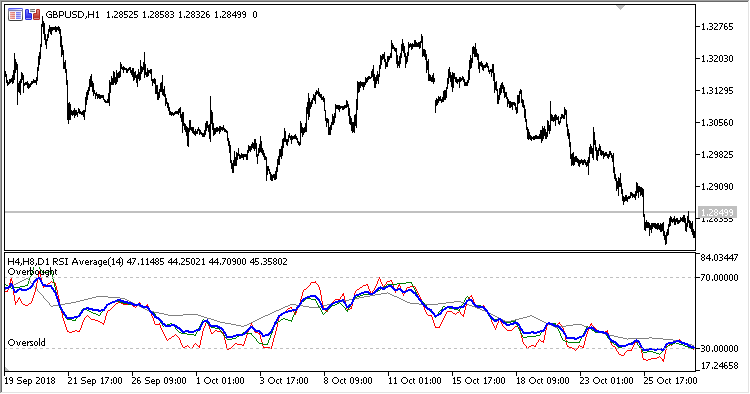
Task: Click the 1.29825 price scale label
Action: (x=717, y=155)
